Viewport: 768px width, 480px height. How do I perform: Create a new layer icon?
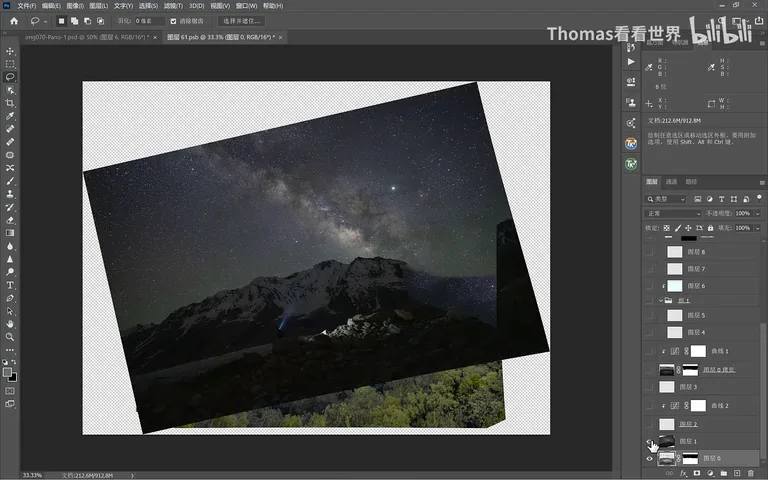click(737, 473)
